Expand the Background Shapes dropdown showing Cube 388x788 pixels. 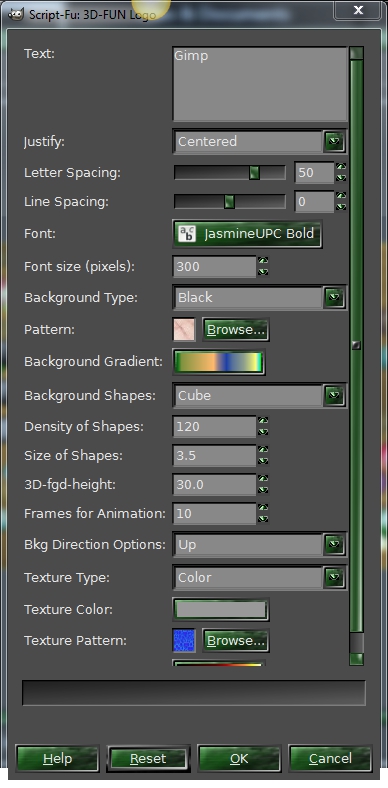(x=259, y=396)
